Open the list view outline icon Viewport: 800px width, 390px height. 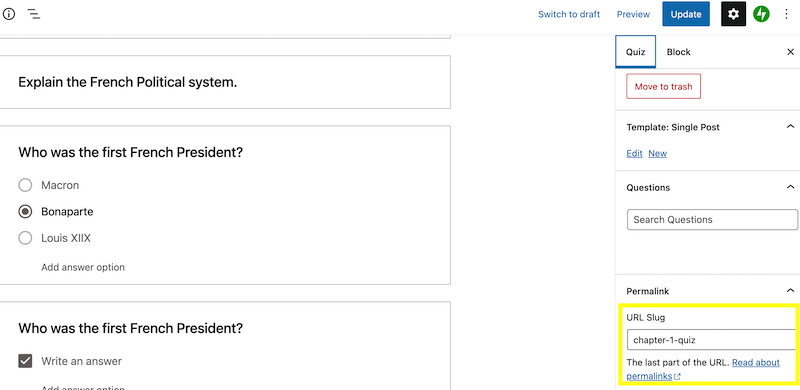[x=34, y=14]
